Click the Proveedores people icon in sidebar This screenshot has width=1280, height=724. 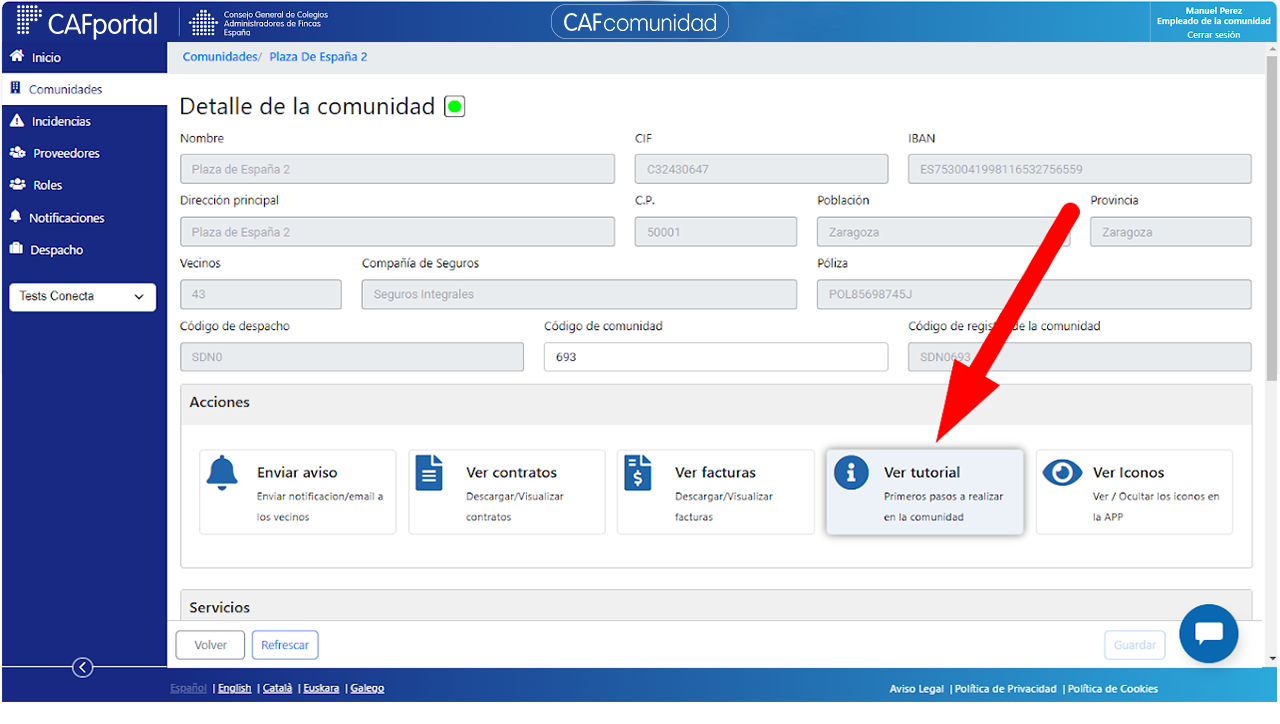click(x=17, y=153)
